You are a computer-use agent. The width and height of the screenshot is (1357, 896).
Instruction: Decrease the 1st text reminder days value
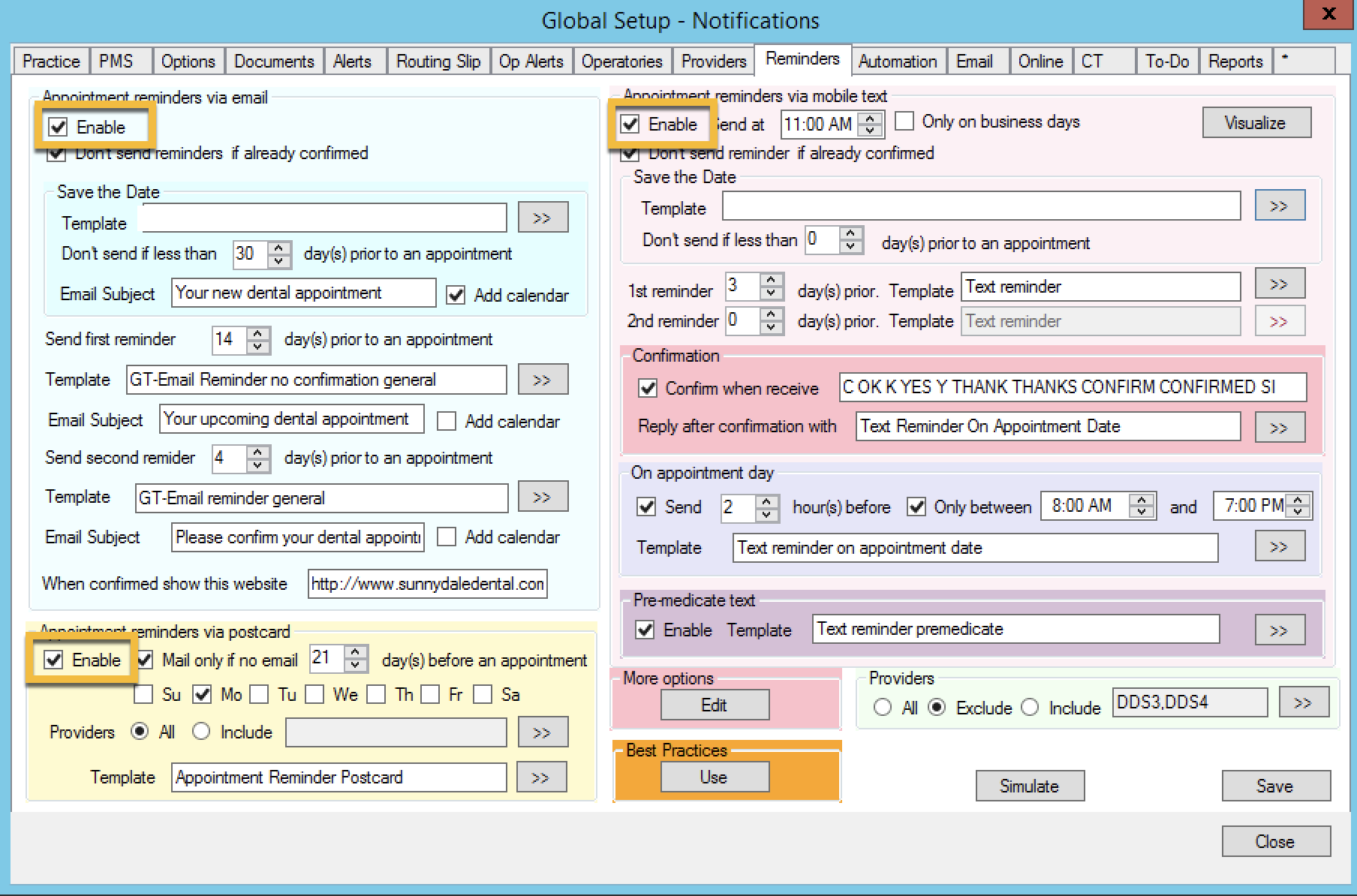pos(772,293)
